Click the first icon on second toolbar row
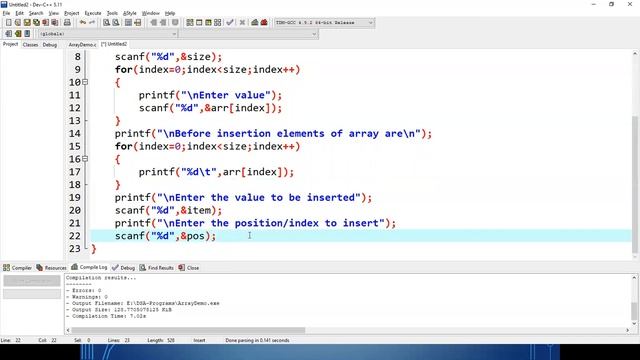This screenshot has width=640, height=360. point(9,33)
